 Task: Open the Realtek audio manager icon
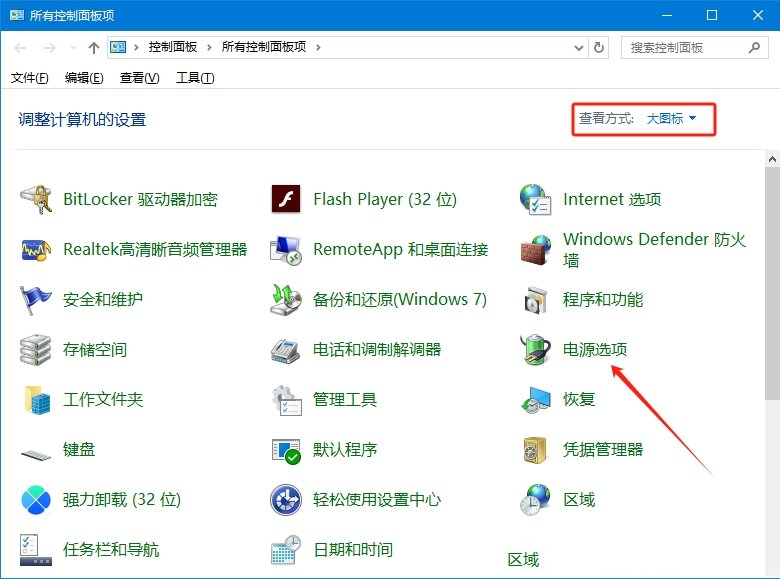(36, 250)
